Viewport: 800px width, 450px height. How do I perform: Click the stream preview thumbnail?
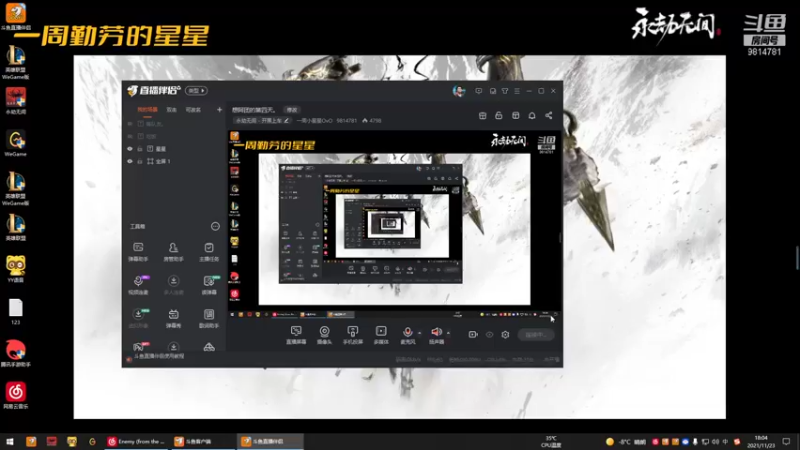tap(394, 225)
